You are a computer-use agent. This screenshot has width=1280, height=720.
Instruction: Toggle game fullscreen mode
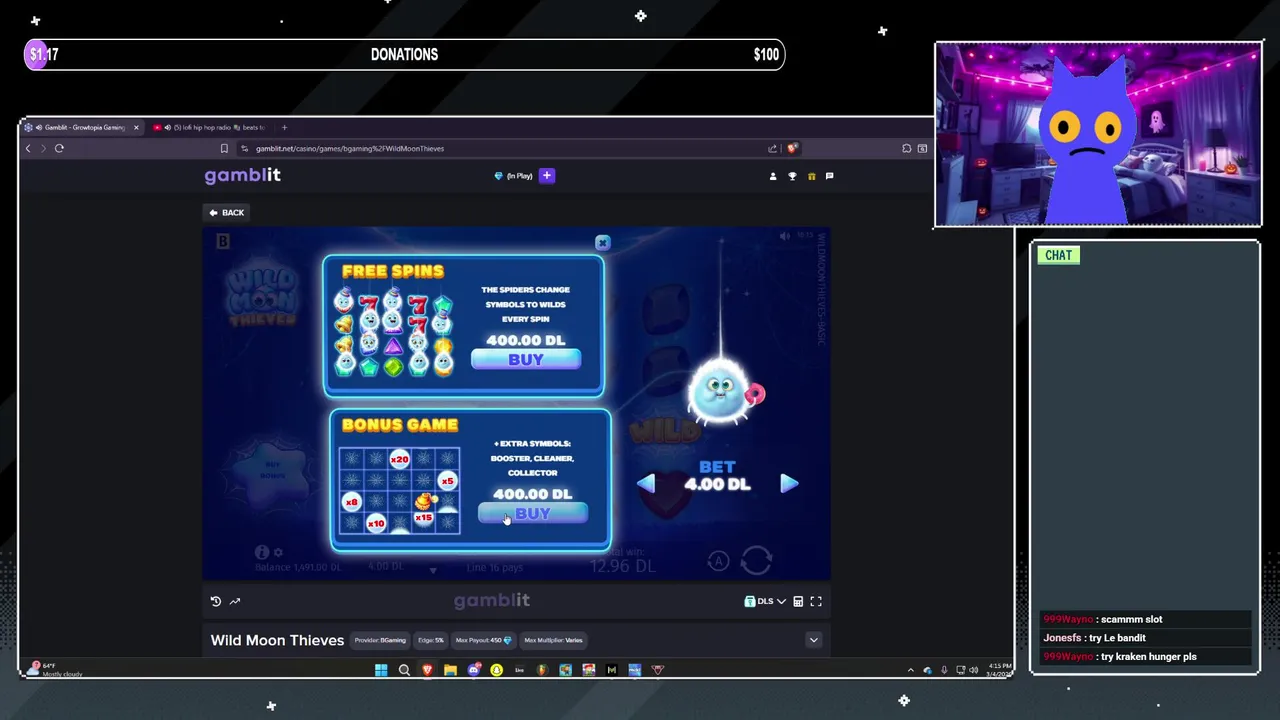click(816, 601)
